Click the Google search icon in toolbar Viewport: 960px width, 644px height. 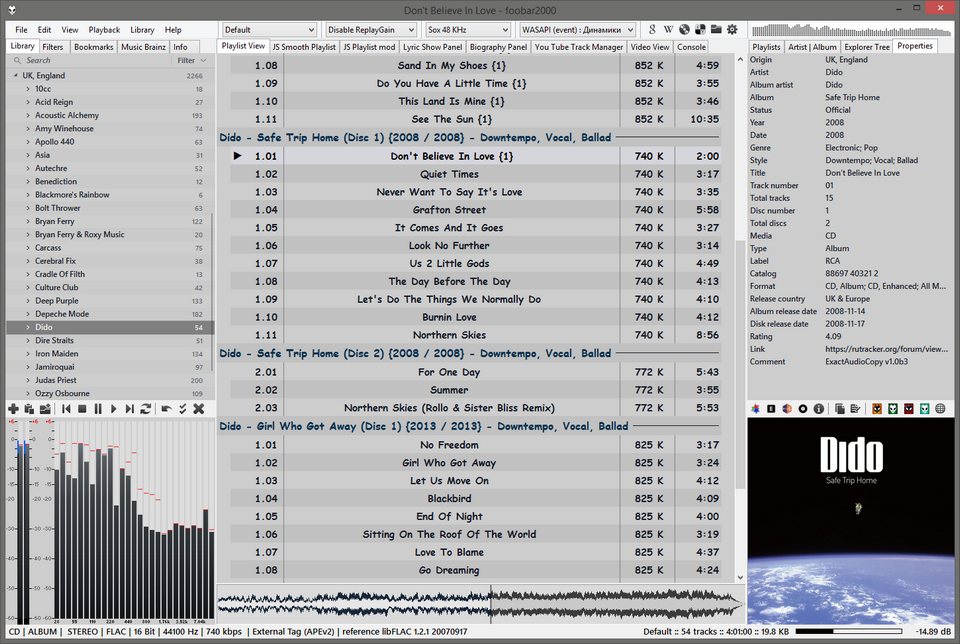(652, 30)
